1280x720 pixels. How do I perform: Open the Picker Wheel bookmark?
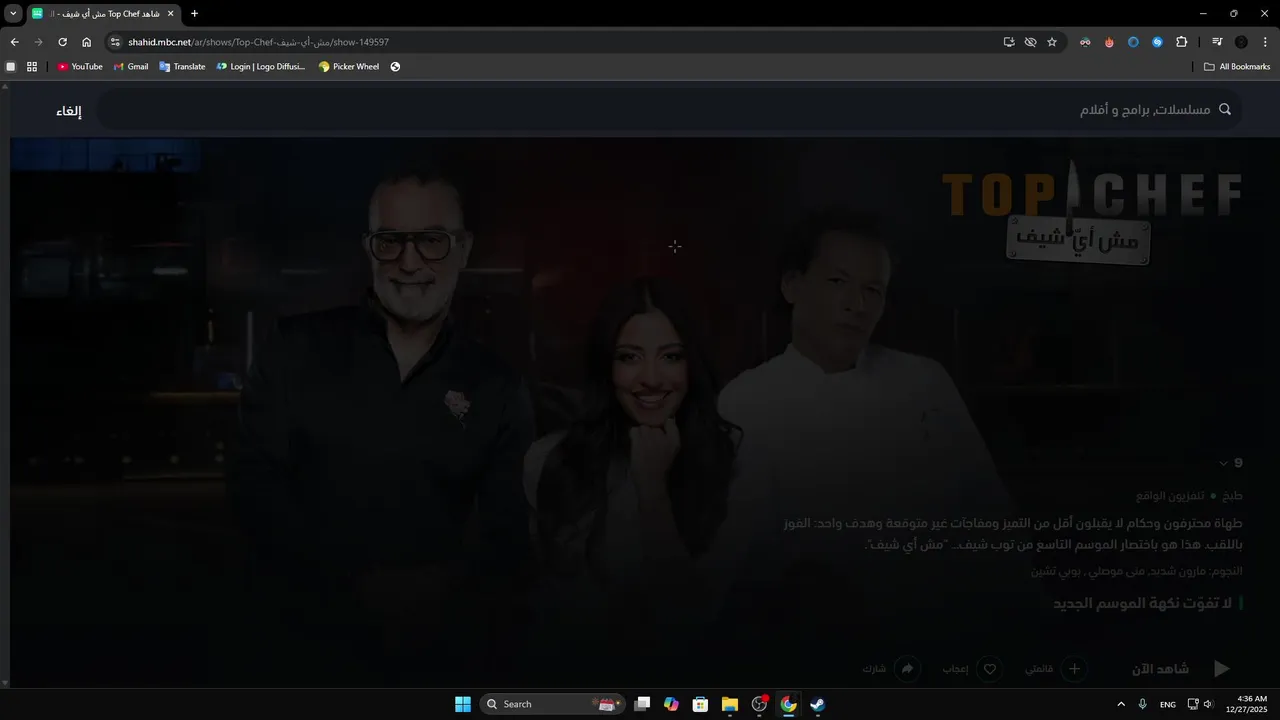[x=349, y=67]
